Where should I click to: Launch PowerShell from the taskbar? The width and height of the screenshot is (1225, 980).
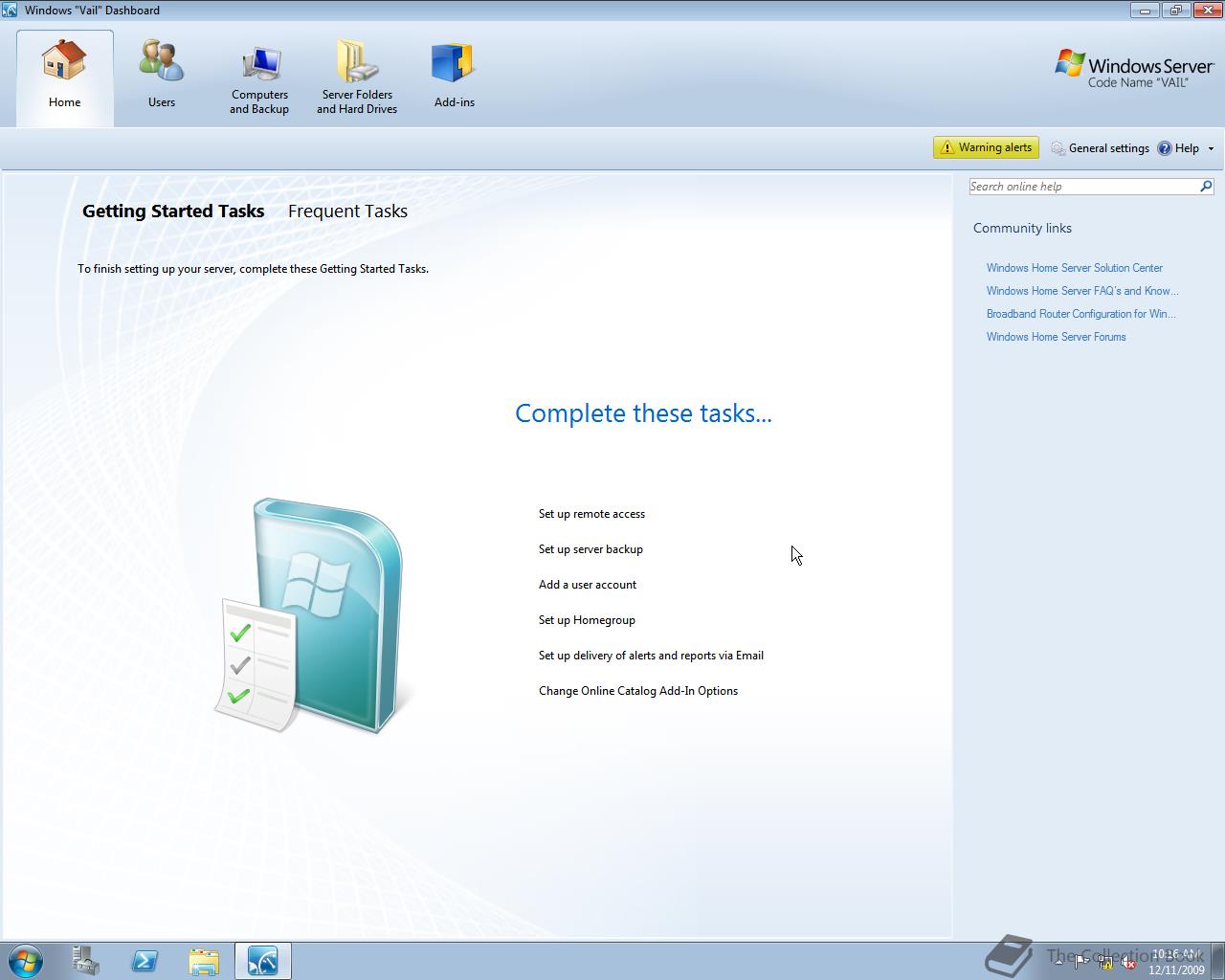point(145,961)
